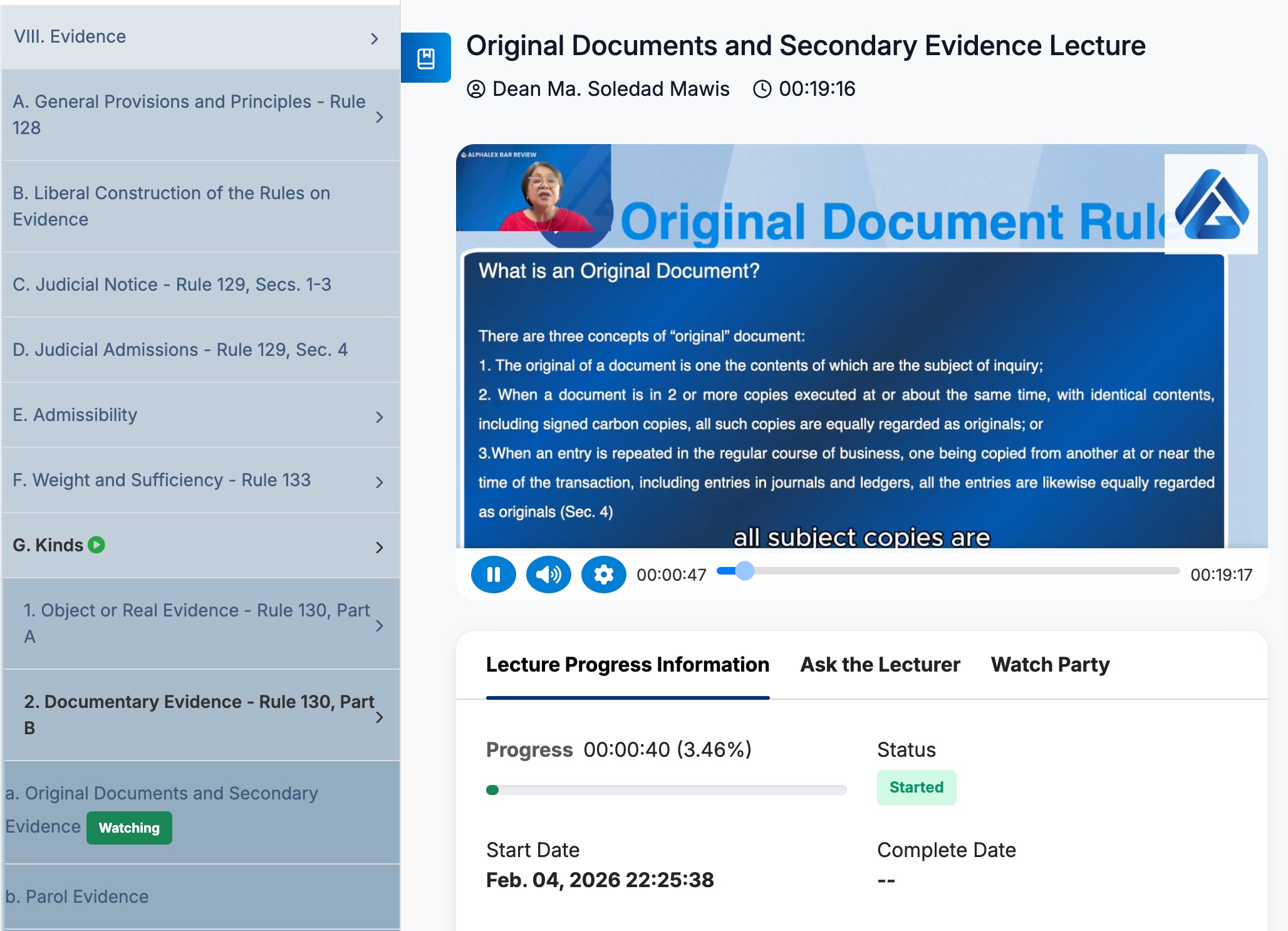Open C. Judicial Notice - Rule 129 item

click(172, 284)
